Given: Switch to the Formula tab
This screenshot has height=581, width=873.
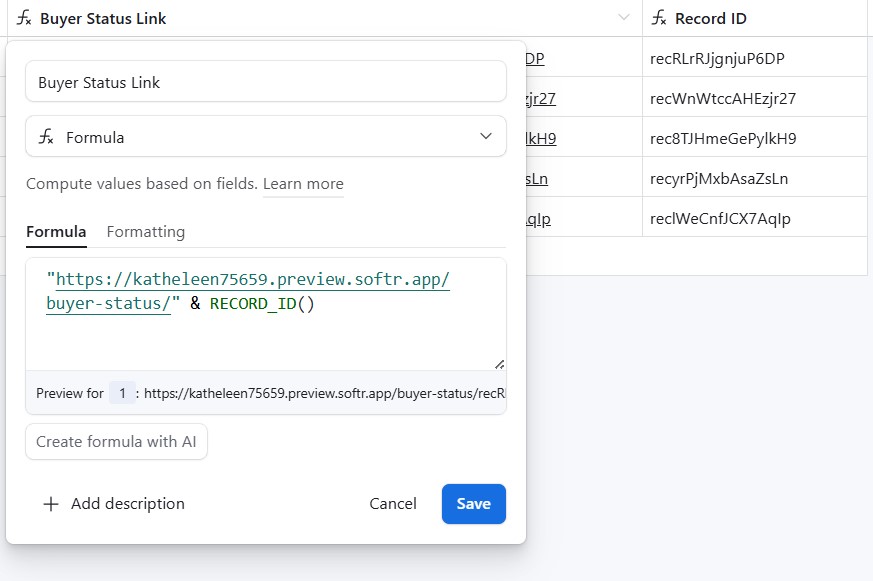Looking at the screenshot, I should pos(56,232).
